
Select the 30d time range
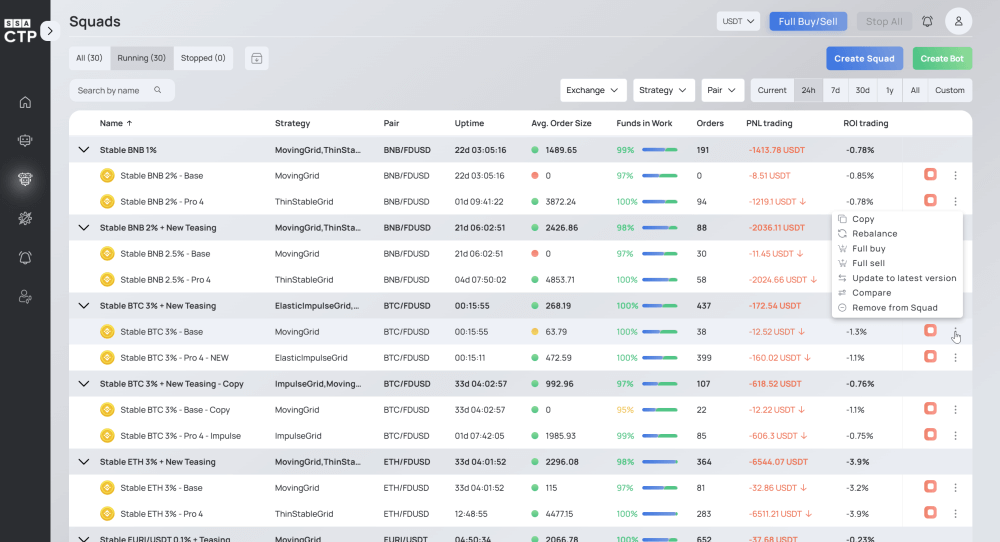pyautogui.click(x=862, y=90)
